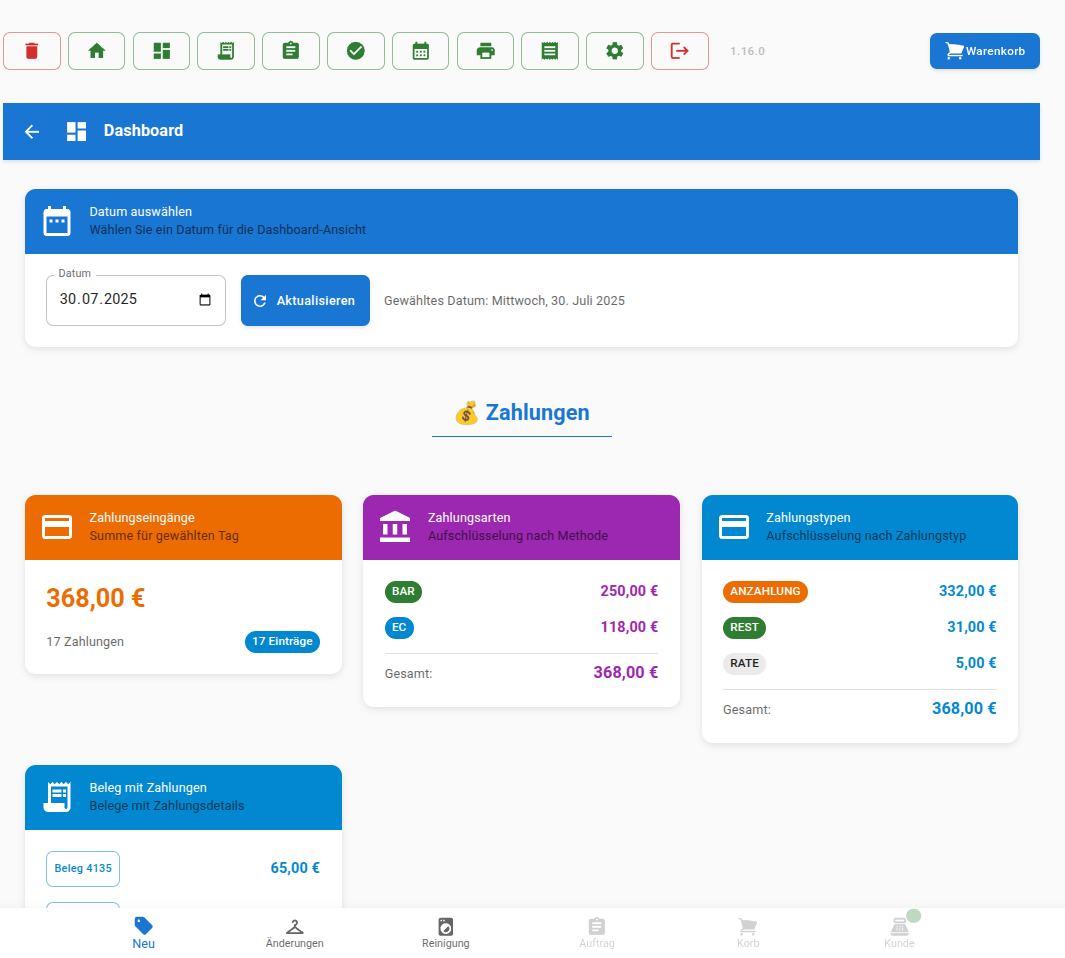
Task: Click the printer toolbar icon
Action: pos(485,51)
